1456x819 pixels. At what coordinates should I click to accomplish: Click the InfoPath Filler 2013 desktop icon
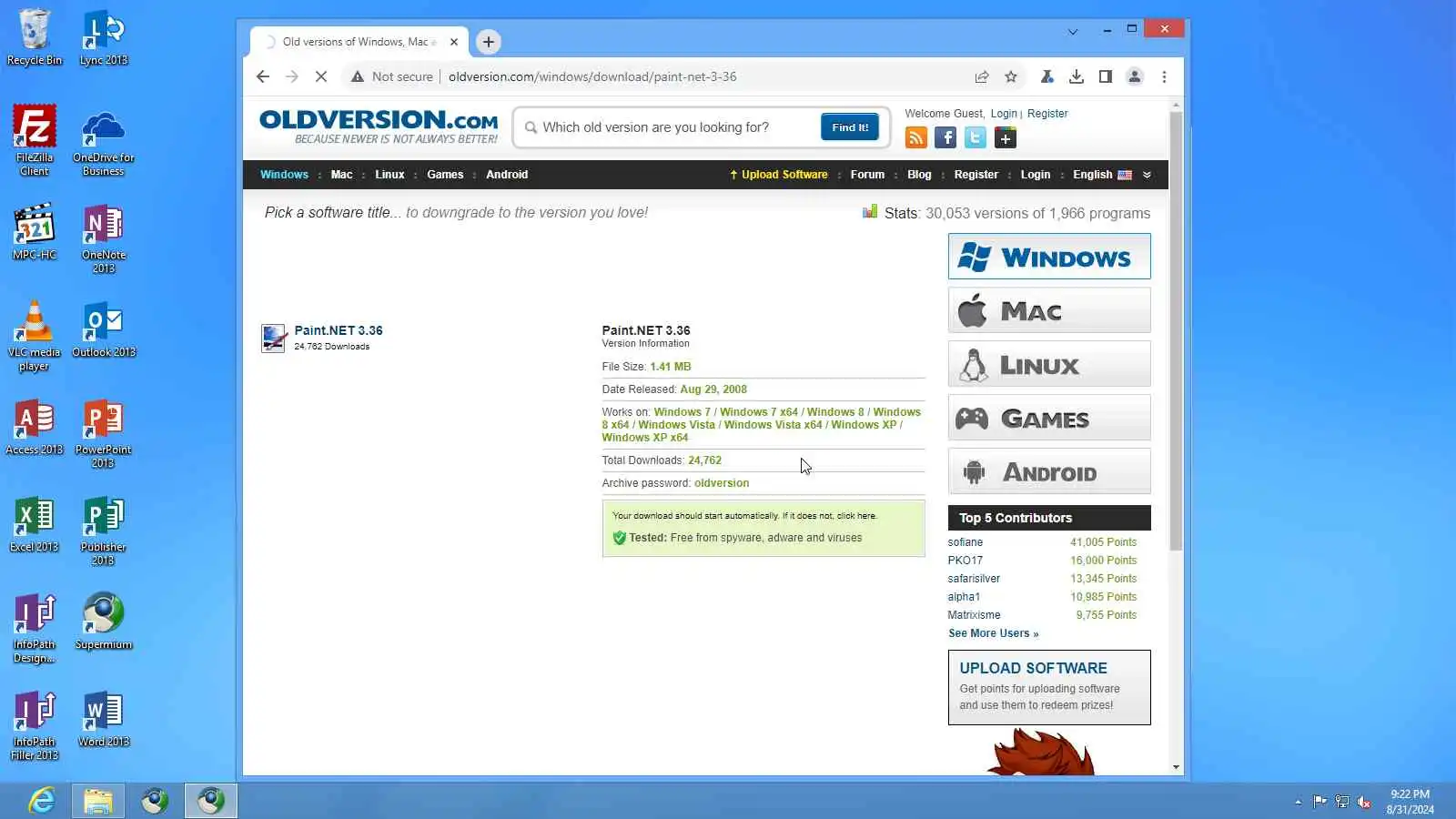[x=35, y=724]
